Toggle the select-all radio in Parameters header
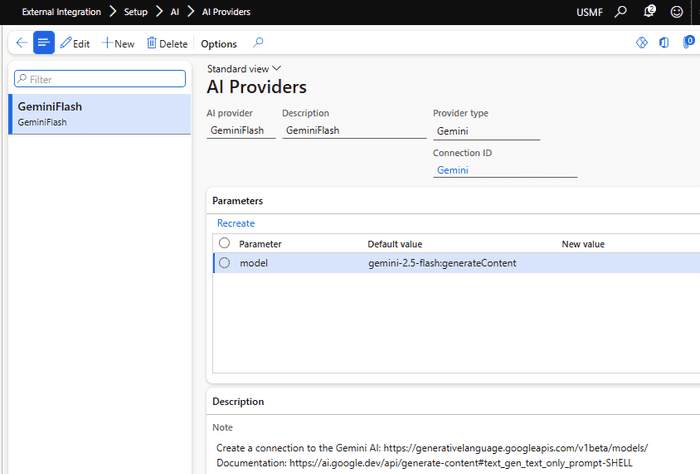 tap(224, 243)
